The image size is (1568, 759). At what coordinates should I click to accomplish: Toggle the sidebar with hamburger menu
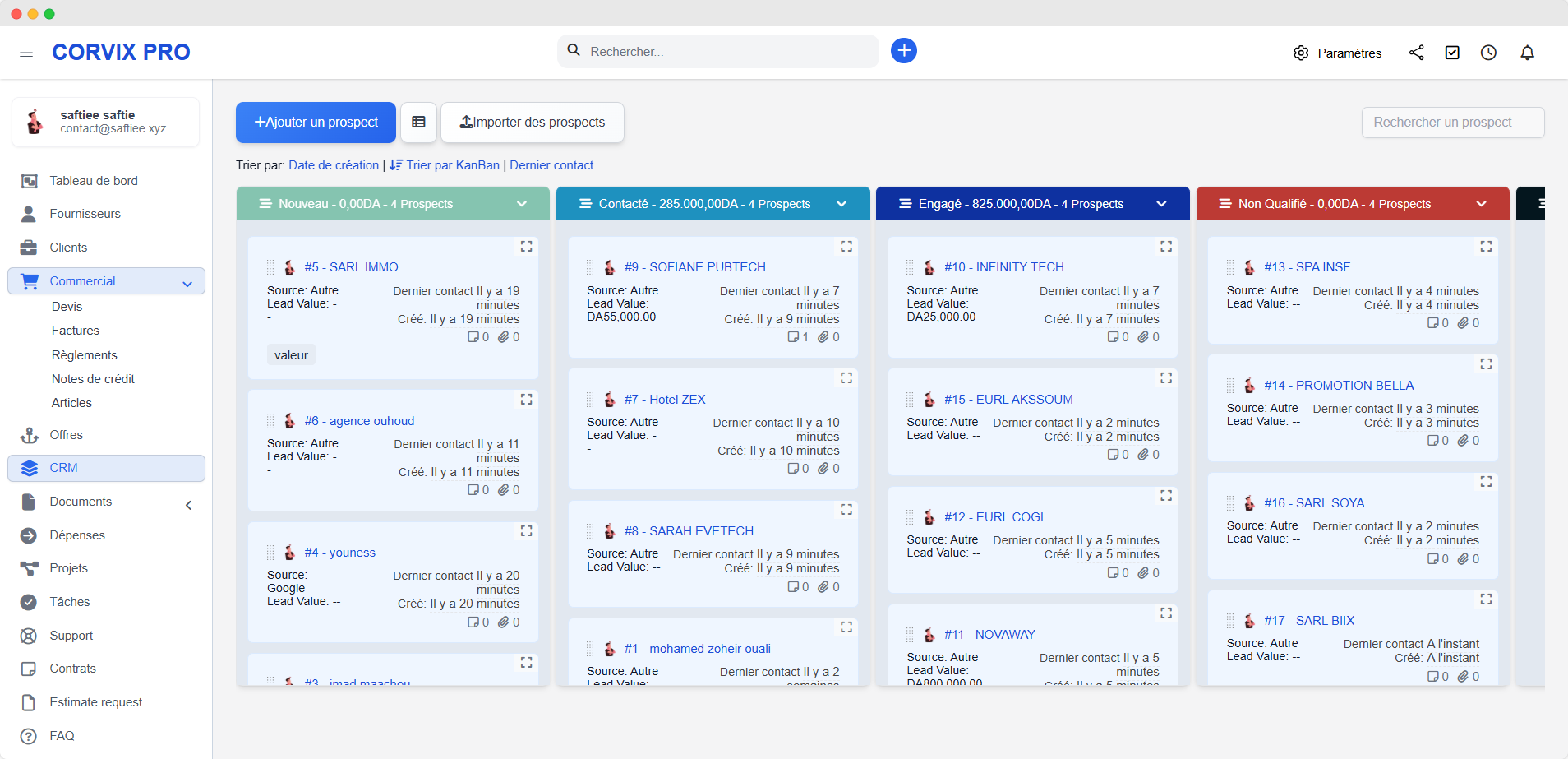26,53
